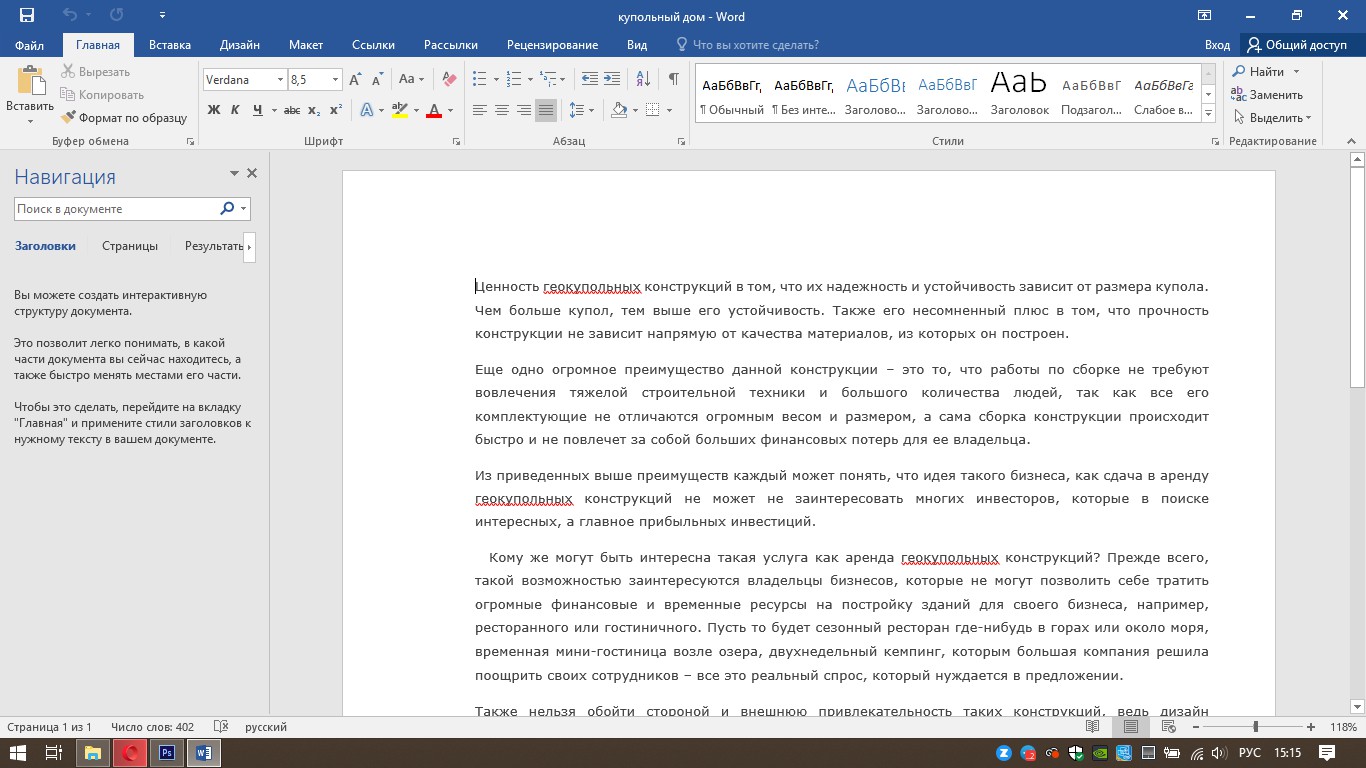1366x768 pixels.
Task: Open the Страницы navigation tab
Action: tap(130, 246)
